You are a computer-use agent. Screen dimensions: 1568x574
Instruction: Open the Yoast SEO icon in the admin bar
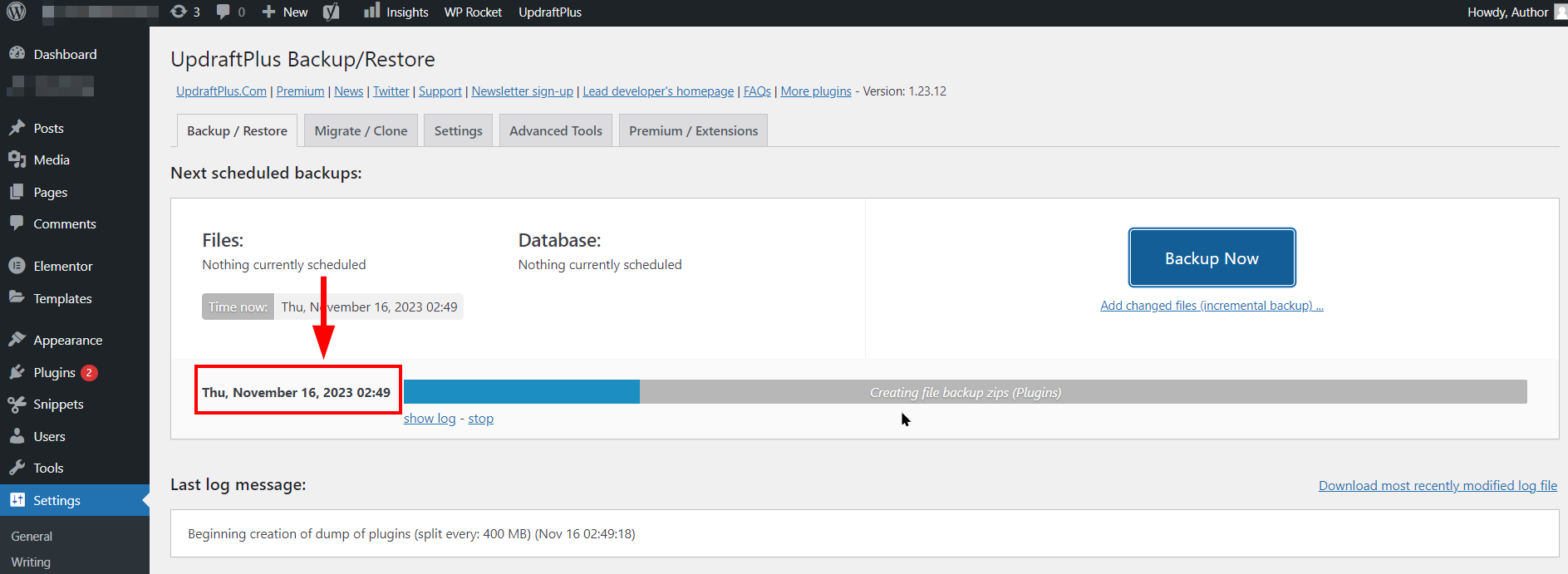click(331, 12)
